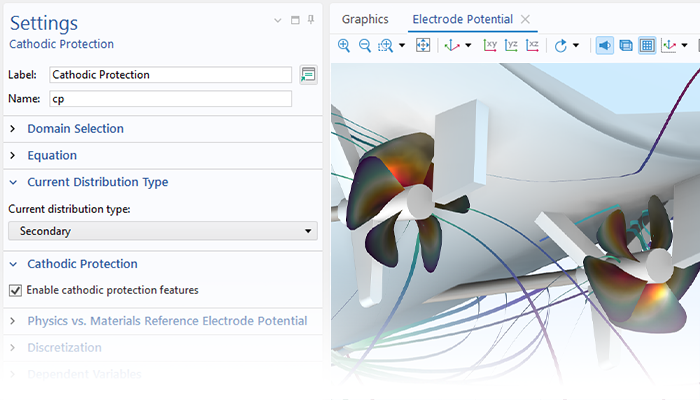Click the rotate view icon

click(561, 45)
